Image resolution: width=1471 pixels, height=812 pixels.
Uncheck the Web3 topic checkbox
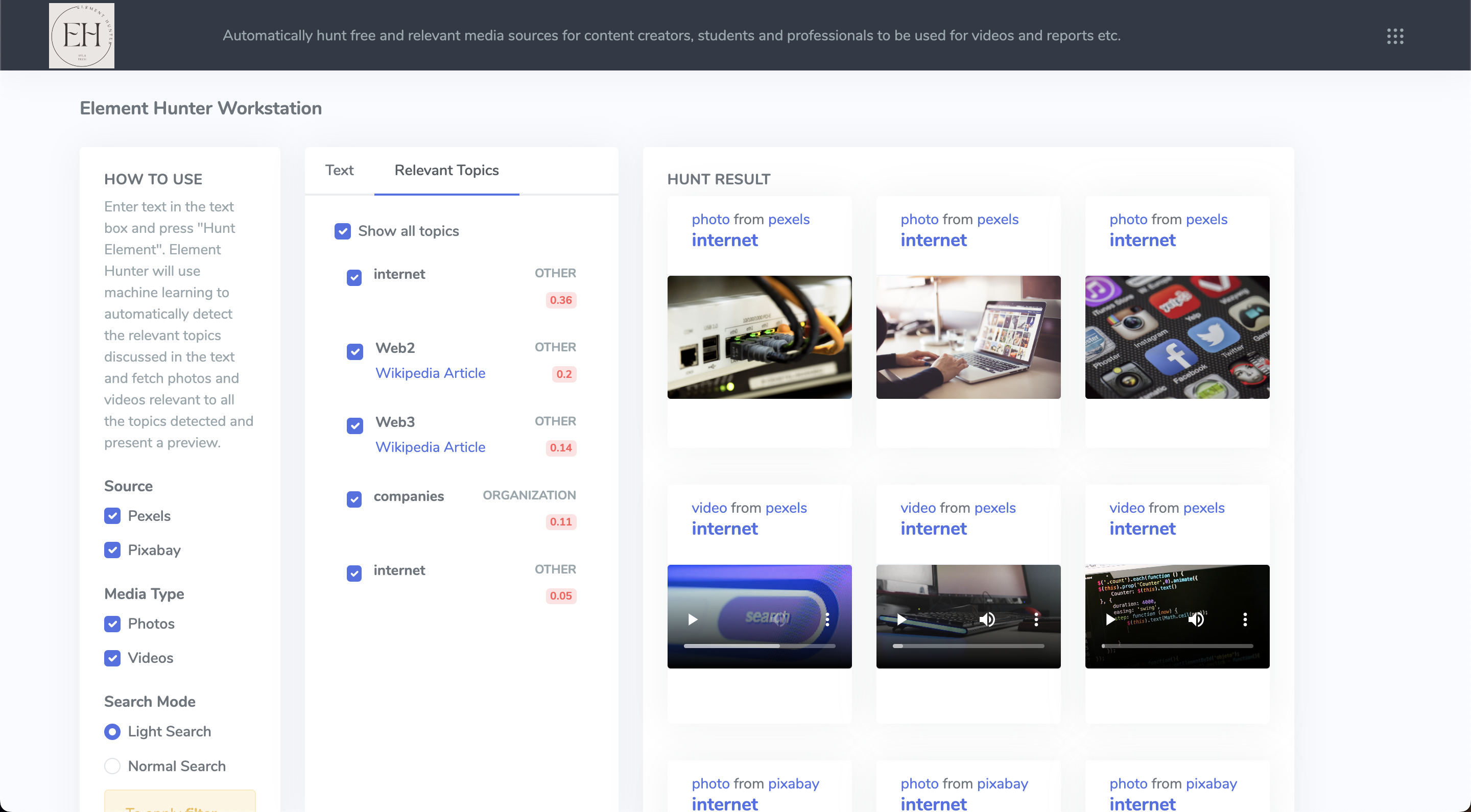click(354, 425)
